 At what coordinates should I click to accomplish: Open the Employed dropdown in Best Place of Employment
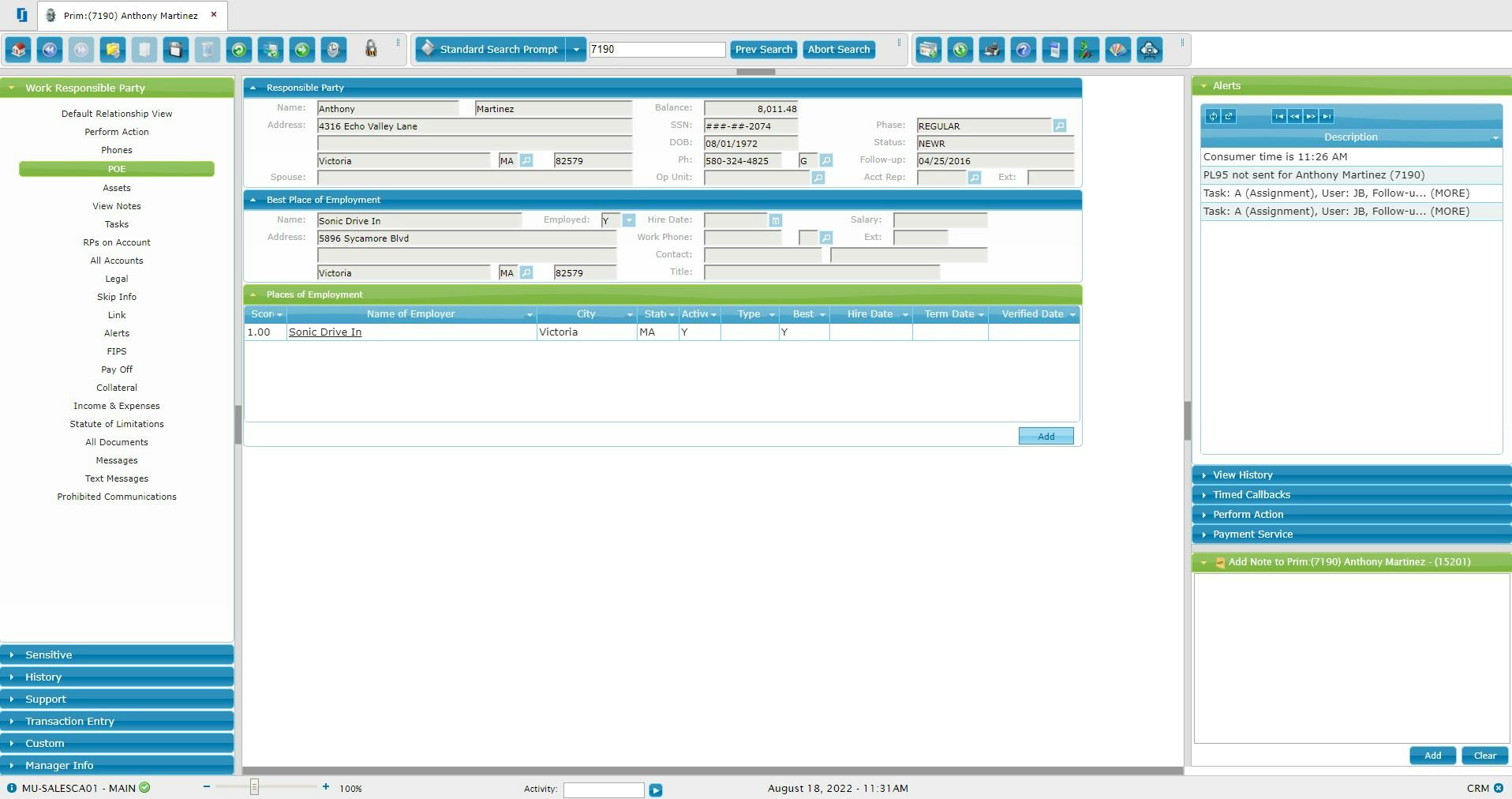click(x=629, y=220)
